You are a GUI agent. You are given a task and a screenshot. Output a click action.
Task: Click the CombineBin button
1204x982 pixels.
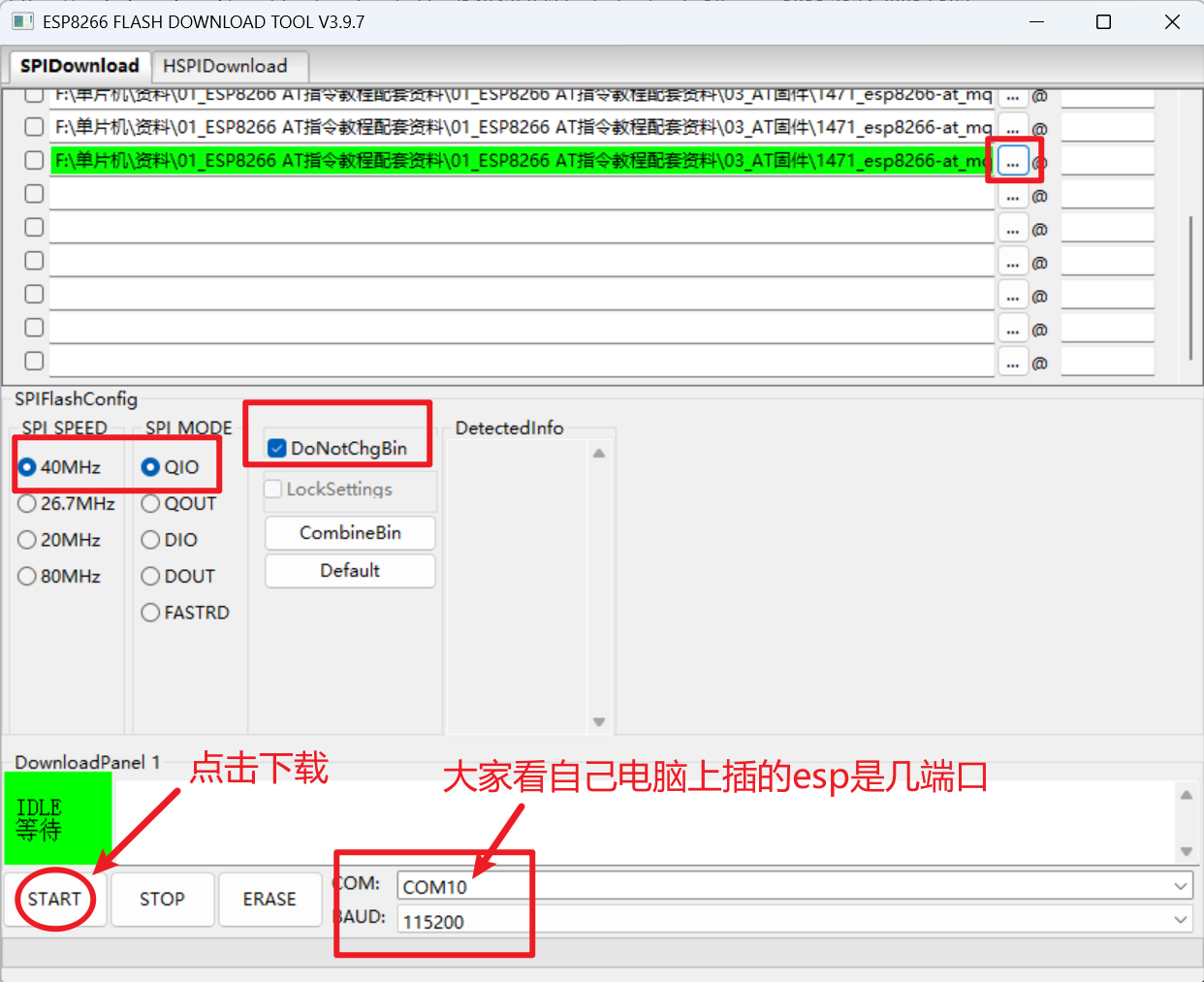(349, 533)
